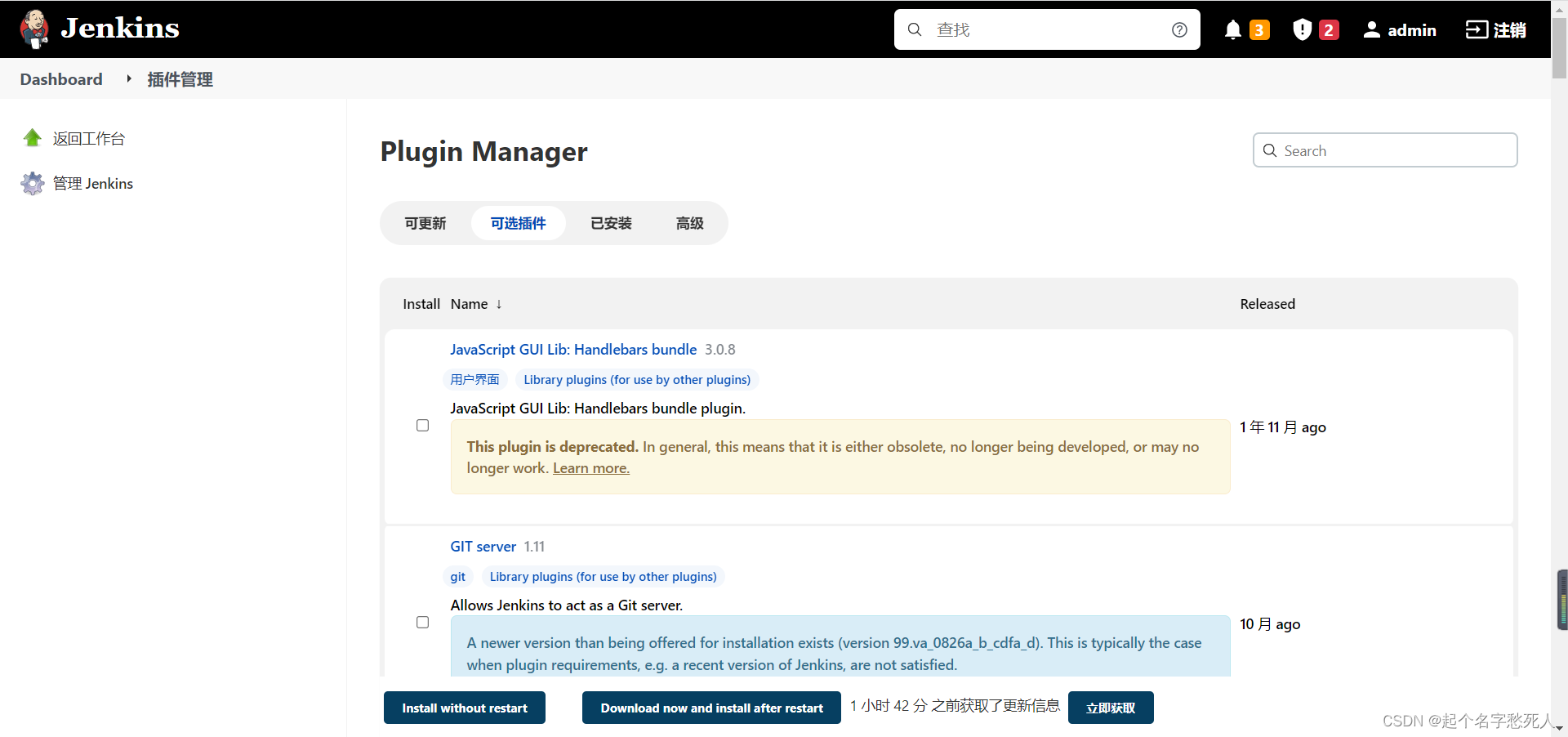This screenshot has width=1568, height=737.
Task: Click the Dashboard breadcrumb link
Action: 61,79
